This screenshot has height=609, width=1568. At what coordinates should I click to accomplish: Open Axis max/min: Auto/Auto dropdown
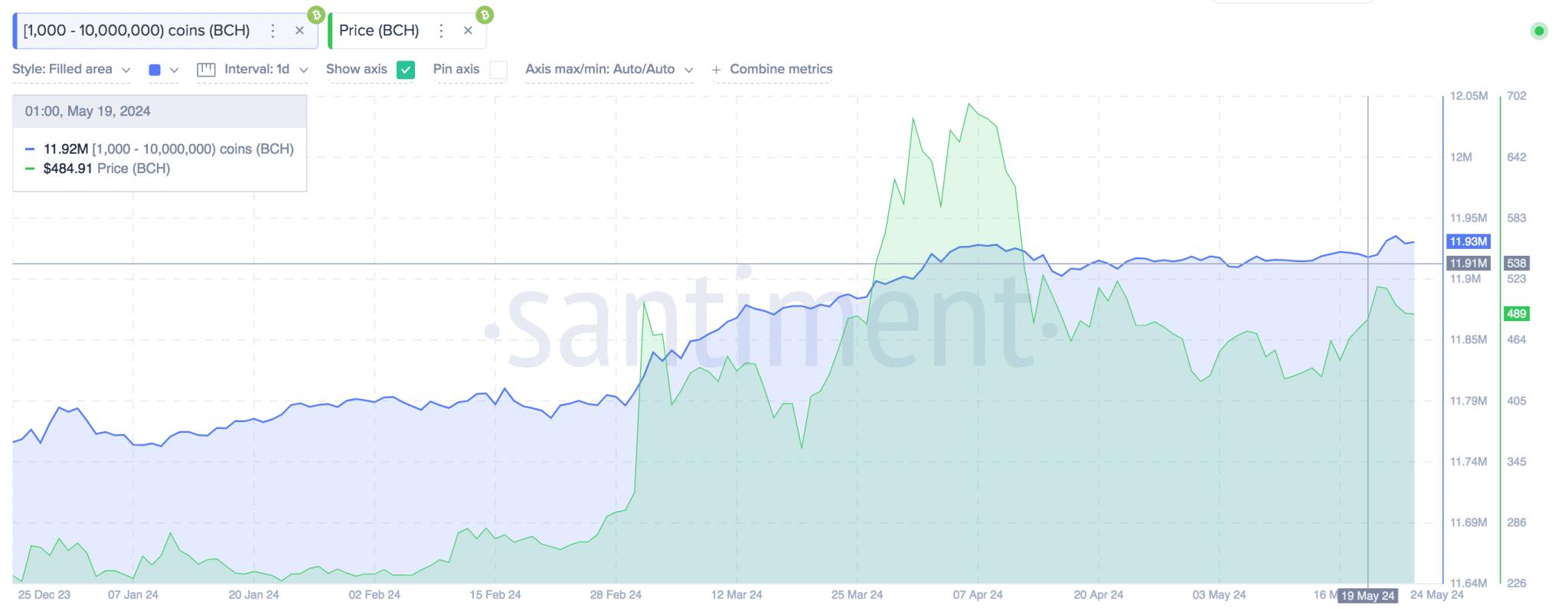coord(609,69)
